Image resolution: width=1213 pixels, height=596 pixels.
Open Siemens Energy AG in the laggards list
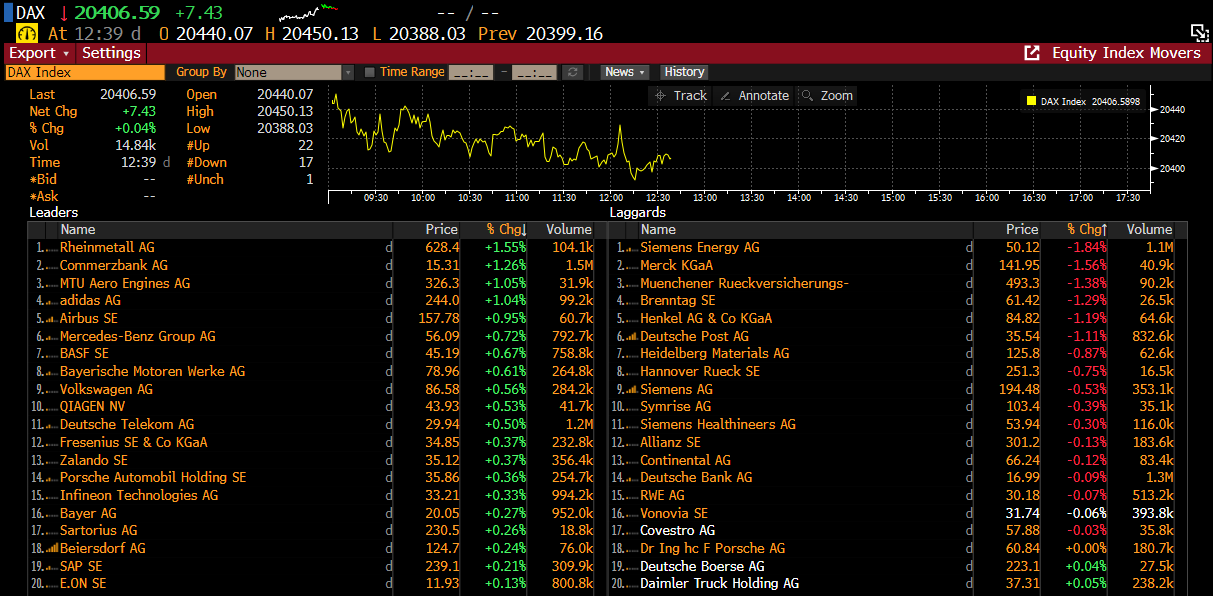(700, 247)
